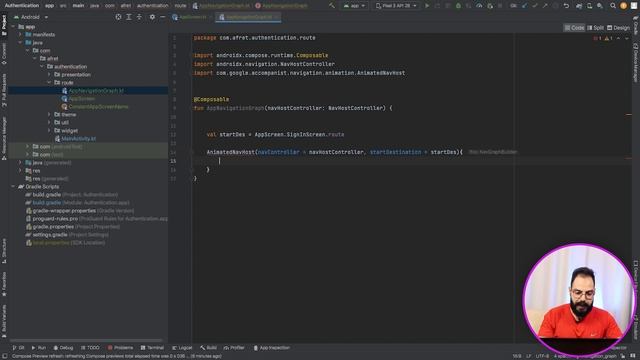Click the Undo rollback arrow icon
The image size is (640, 360).
point(566,6)
